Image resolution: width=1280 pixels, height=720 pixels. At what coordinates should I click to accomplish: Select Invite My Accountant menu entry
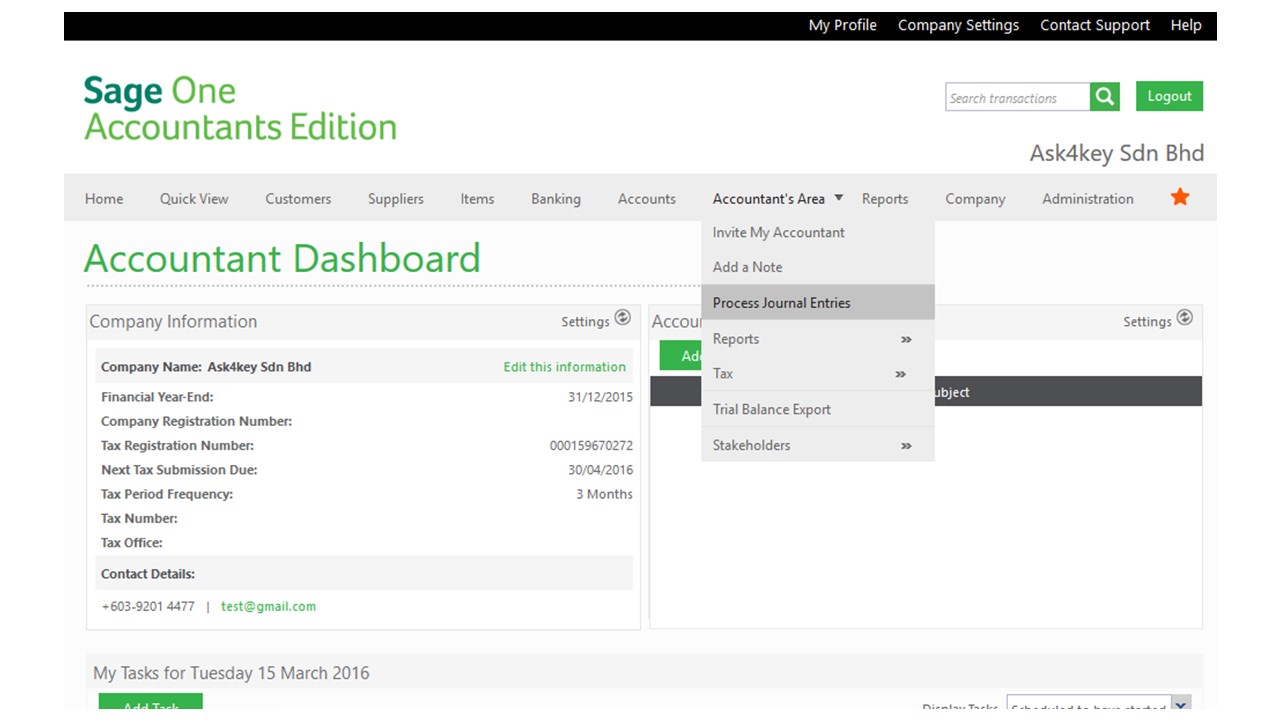[778, 232]
